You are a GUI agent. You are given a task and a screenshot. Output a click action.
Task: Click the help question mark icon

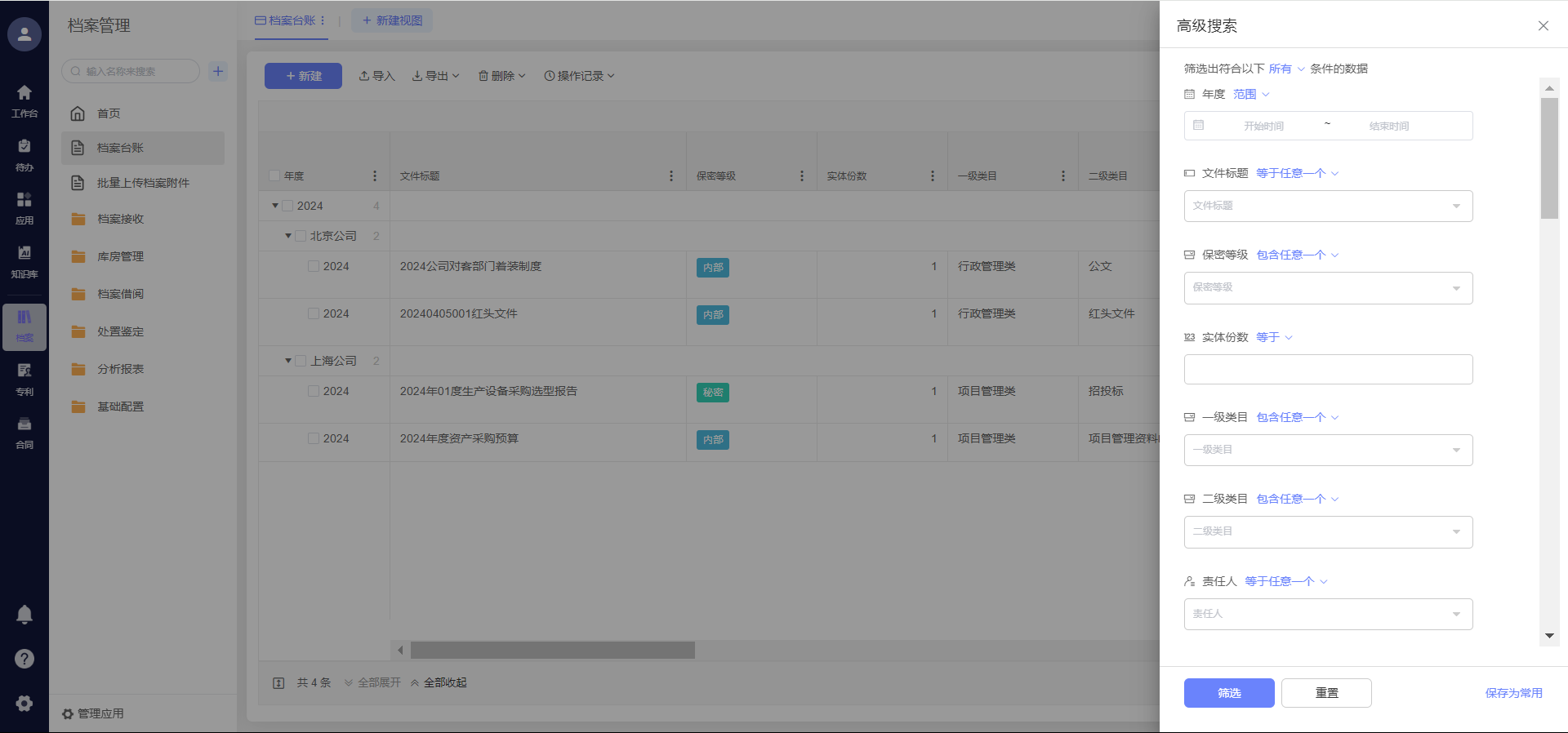click(x=24, y=659)
